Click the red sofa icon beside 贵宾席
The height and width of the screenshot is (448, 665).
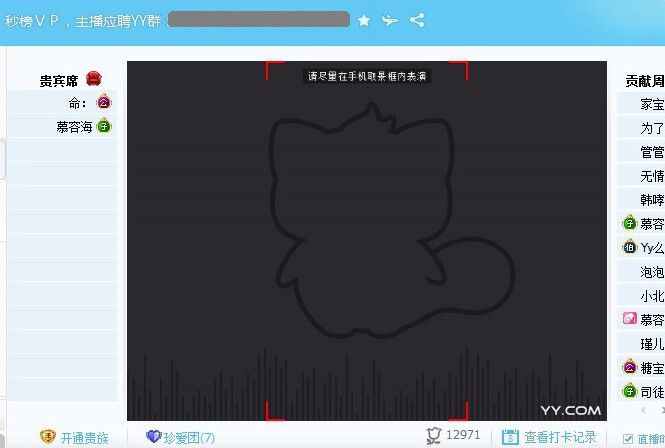click(x=94, y=79)
